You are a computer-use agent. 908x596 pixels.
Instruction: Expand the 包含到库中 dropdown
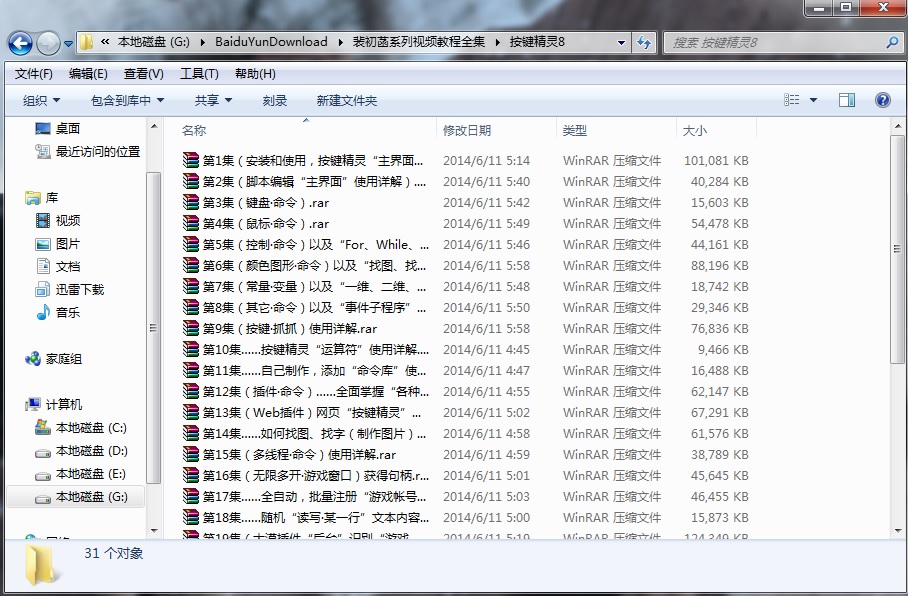pyautogui.click(x=127, y=100)
